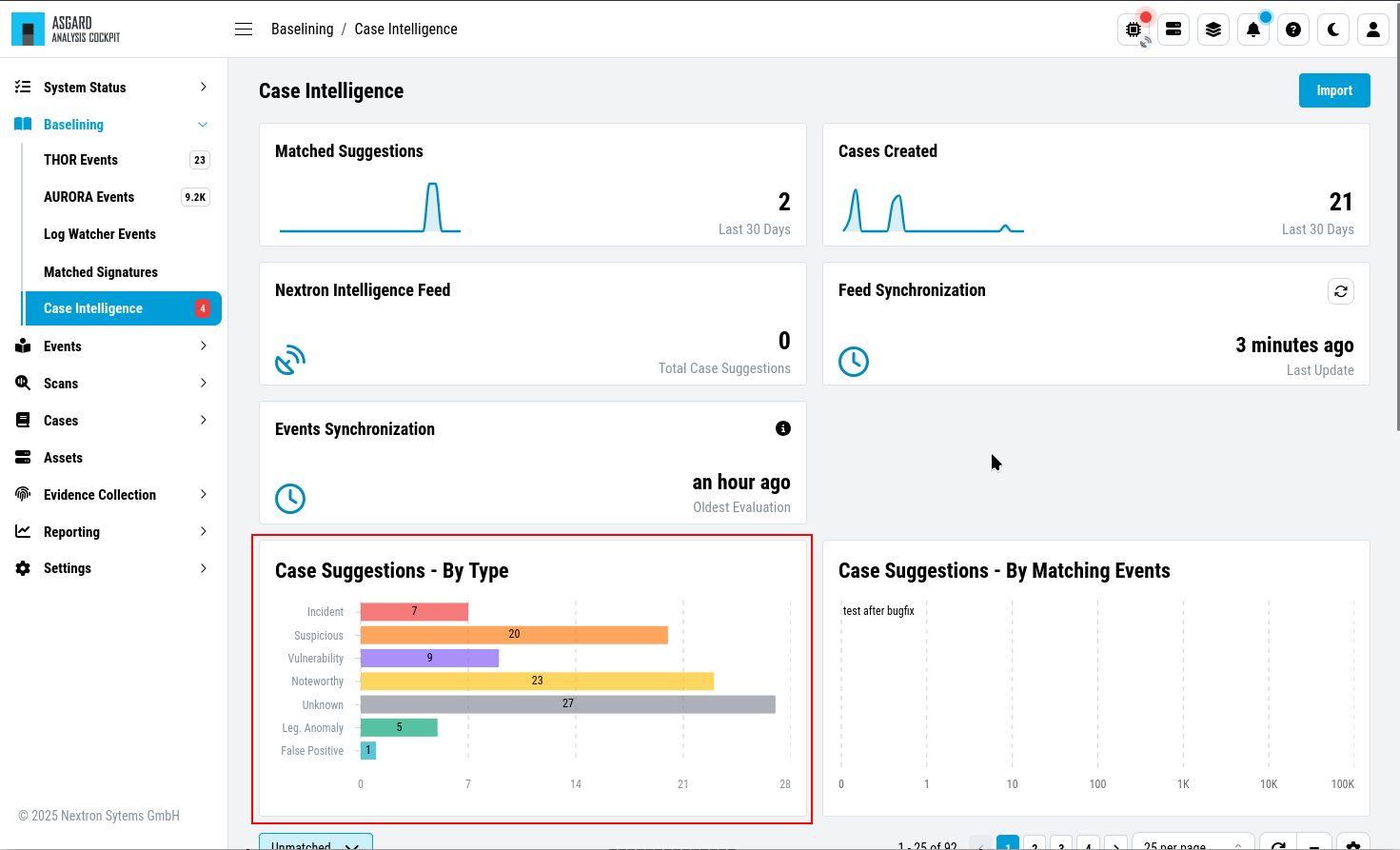The height and width of the screenshot is (850, 1400).
Task: Click the yellow Noteworthy bar showing 23
Action: [537, 681]
